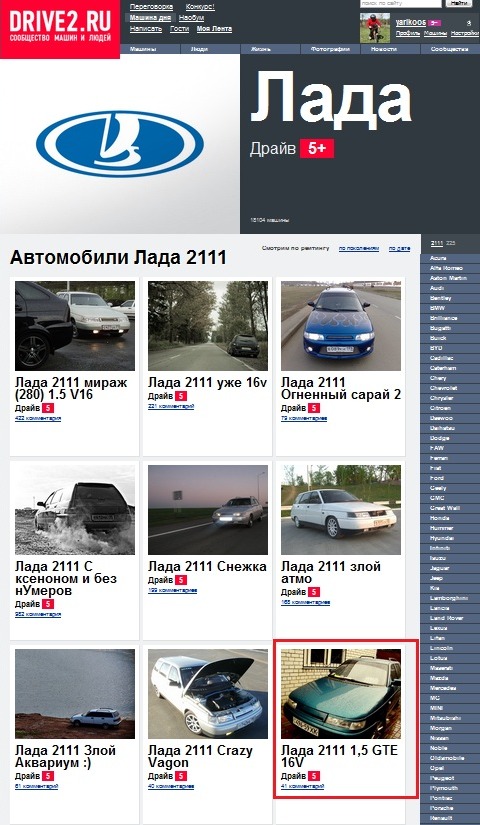Open the Конкурс! link

point(200,7)
